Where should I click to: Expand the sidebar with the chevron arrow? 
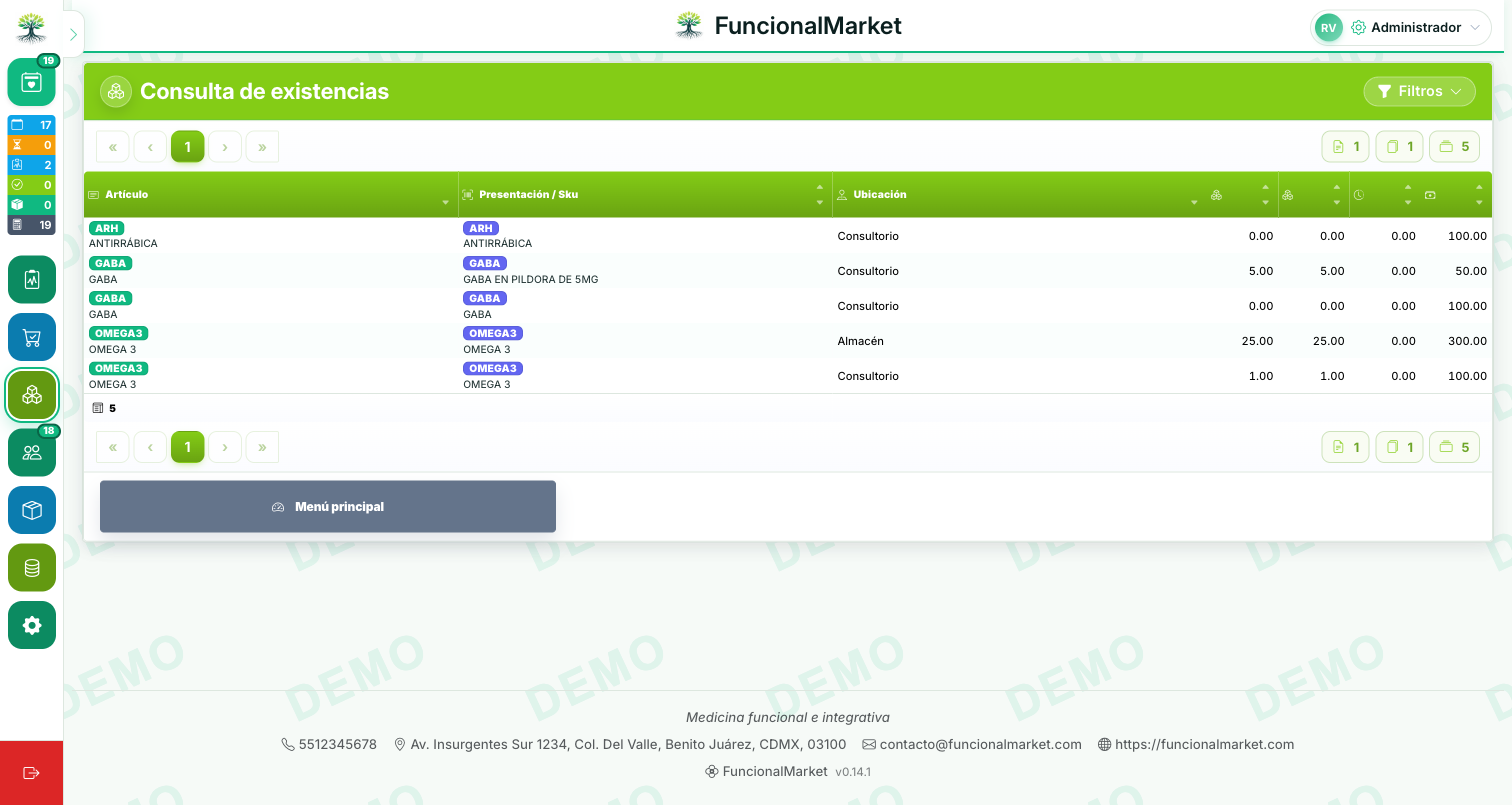(x=73, y=34)
